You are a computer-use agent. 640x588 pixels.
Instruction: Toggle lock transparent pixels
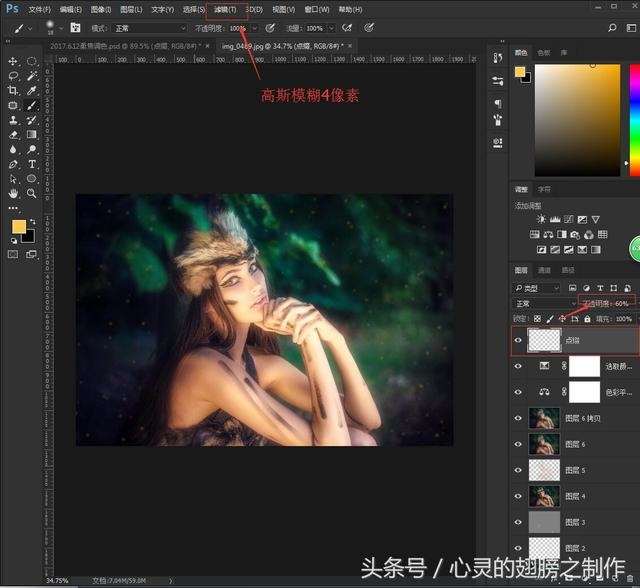538,319
